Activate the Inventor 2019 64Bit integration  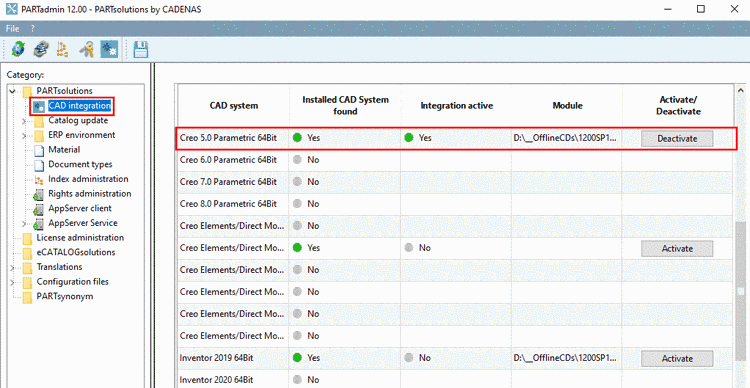coord(677,358)
